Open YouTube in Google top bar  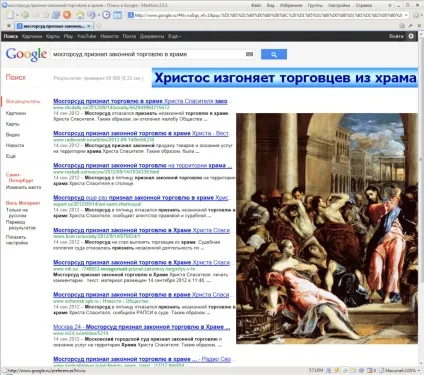pyautogui.click(x=87, y=36)
